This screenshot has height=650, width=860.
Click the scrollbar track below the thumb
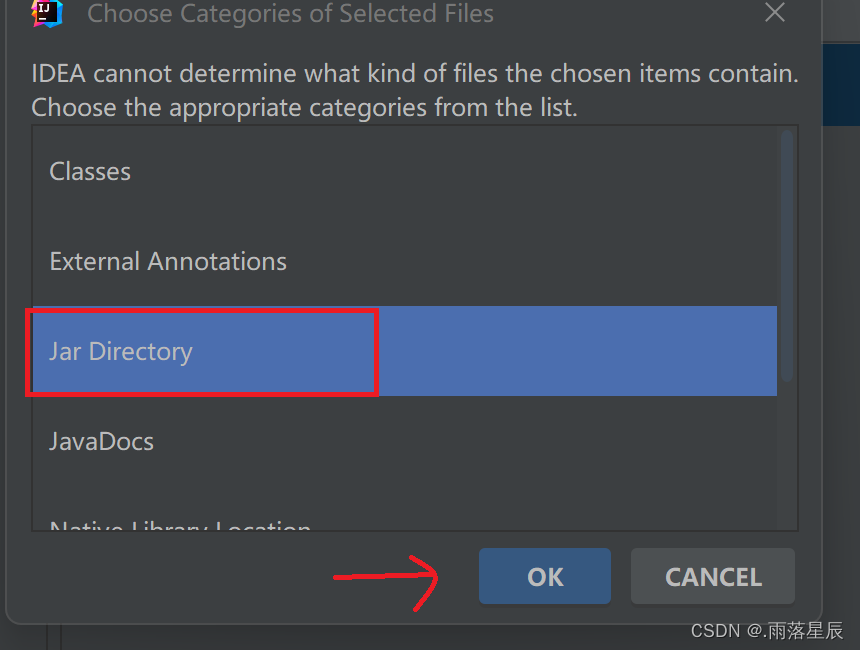coord(787,455)
